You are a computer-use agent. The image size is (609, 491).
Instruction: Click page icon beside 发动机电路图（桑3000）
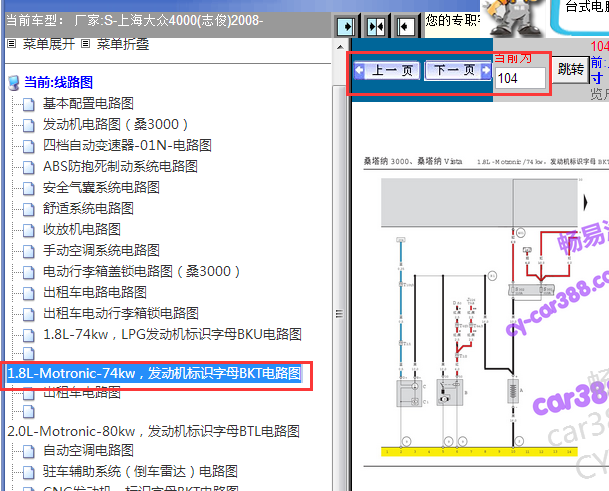(28, 125)
